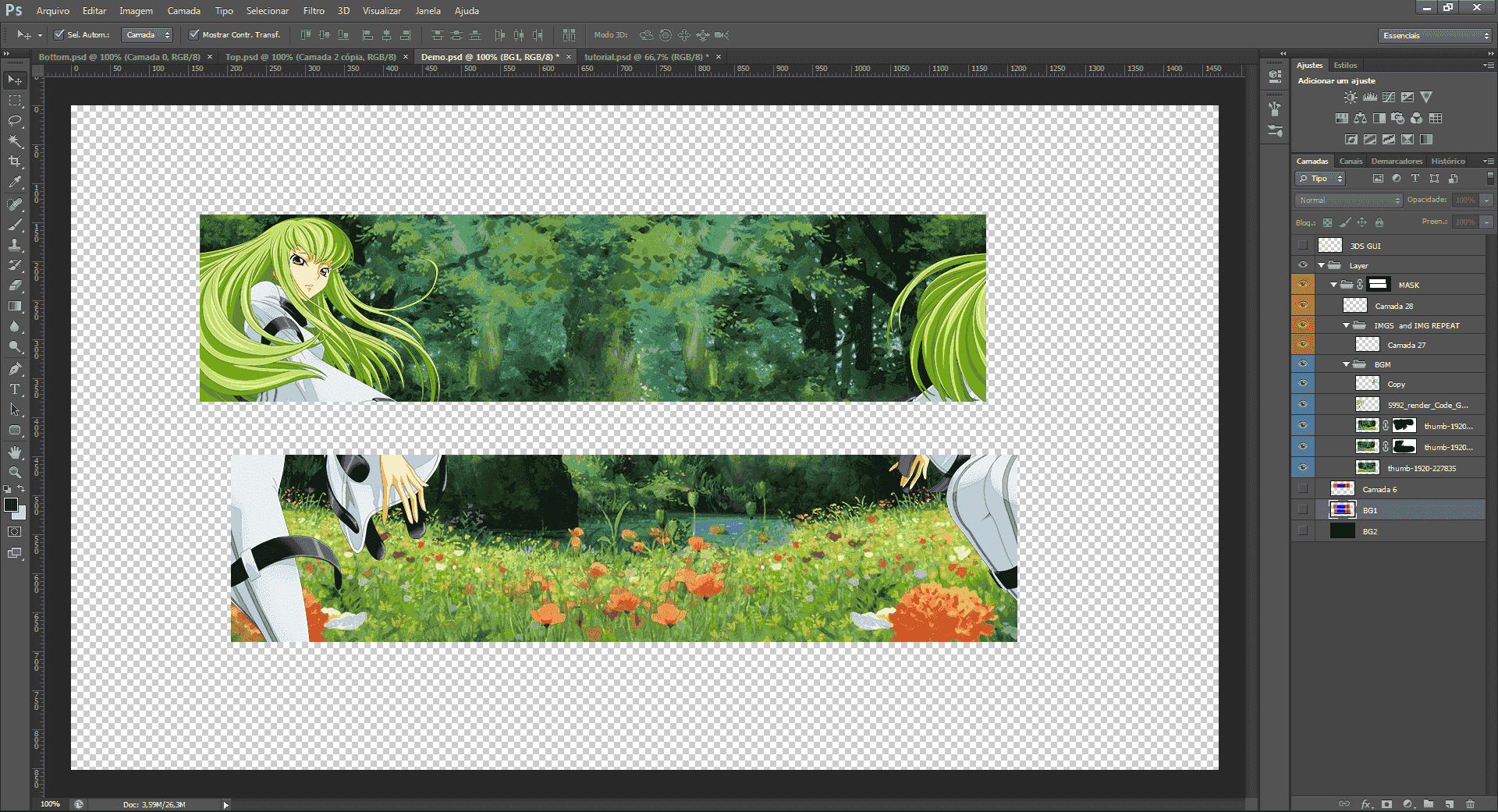Switch to the tutorial.psd document tab
This screenshot has height=812, width=1498.
pyautogui.click(x=646, y=57)
